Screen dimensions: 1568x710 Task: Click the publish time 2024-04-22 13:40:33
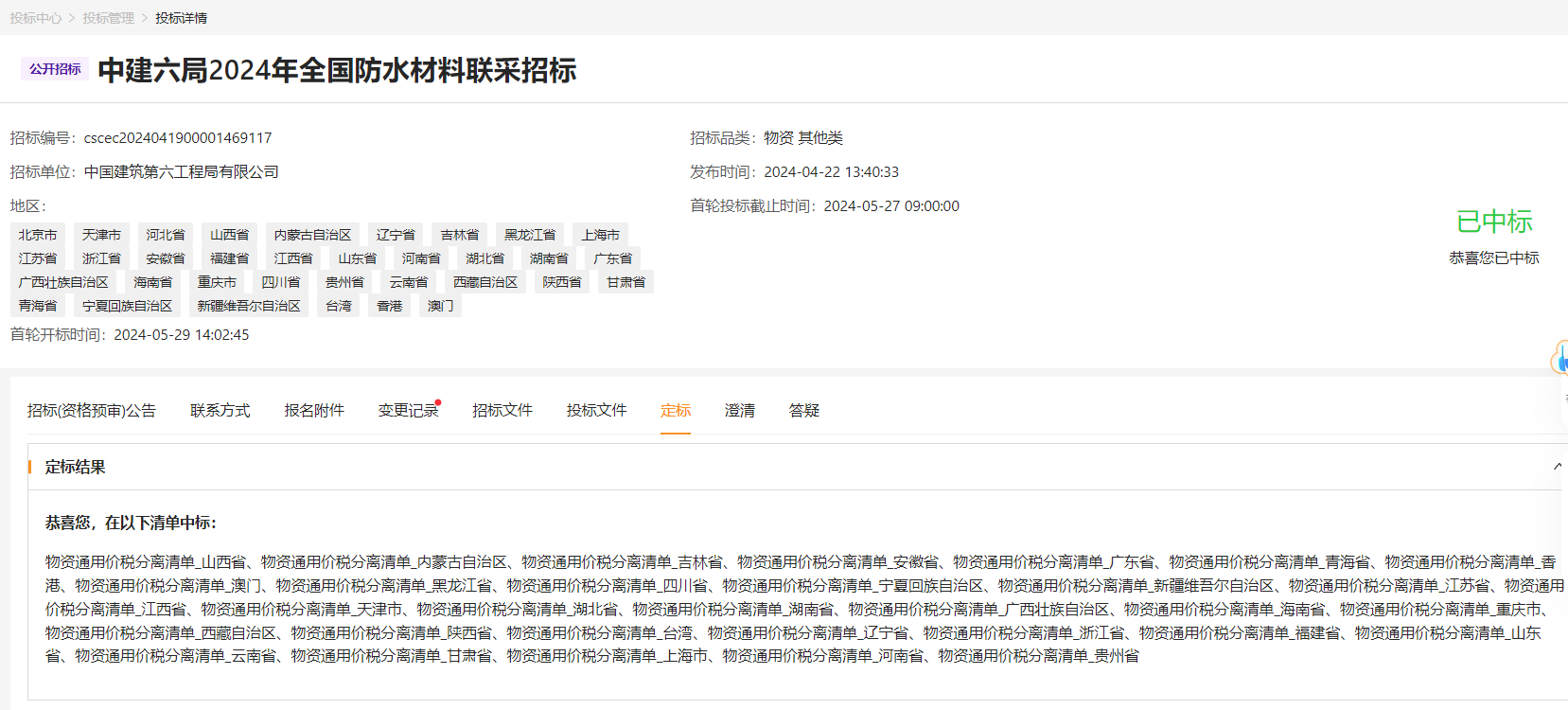(832, 172)
